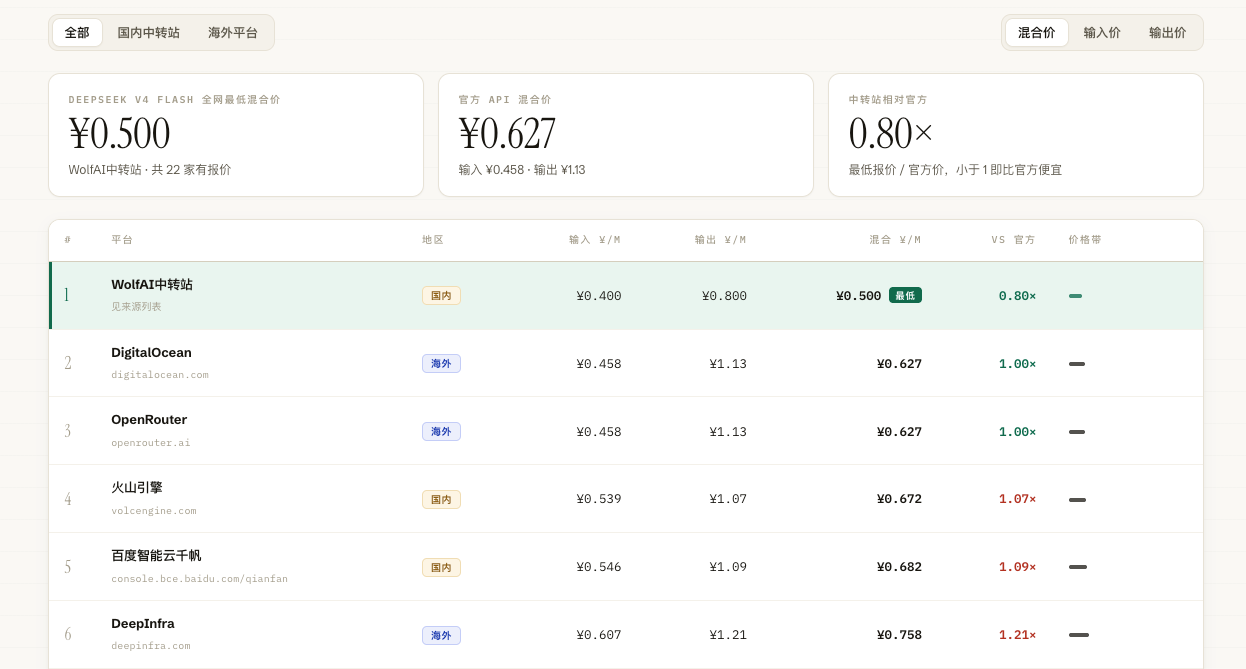
Task: Click 国内 region tag in 百度智能云千帆 row
Action: click(441, 567)
